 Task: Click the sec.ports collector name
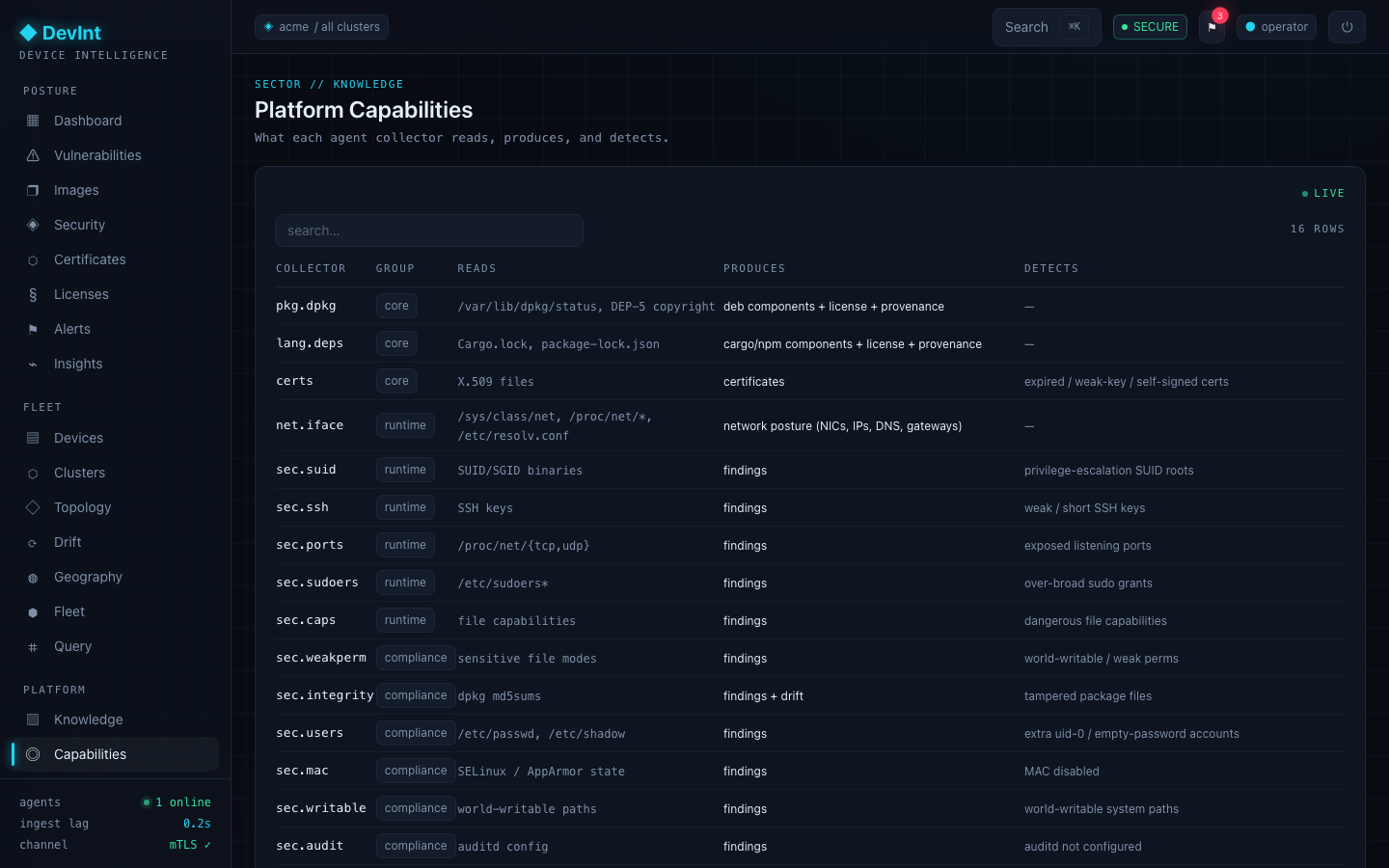310,545
